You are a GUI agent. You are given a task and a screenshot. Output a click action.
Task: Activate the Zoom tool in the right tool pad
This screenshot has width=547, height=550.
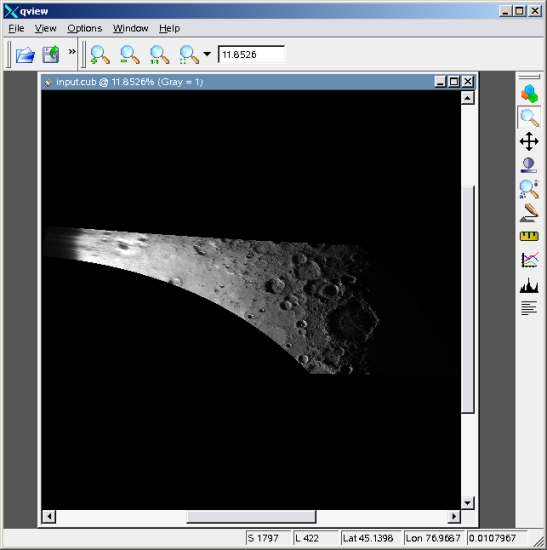(529, 118)
